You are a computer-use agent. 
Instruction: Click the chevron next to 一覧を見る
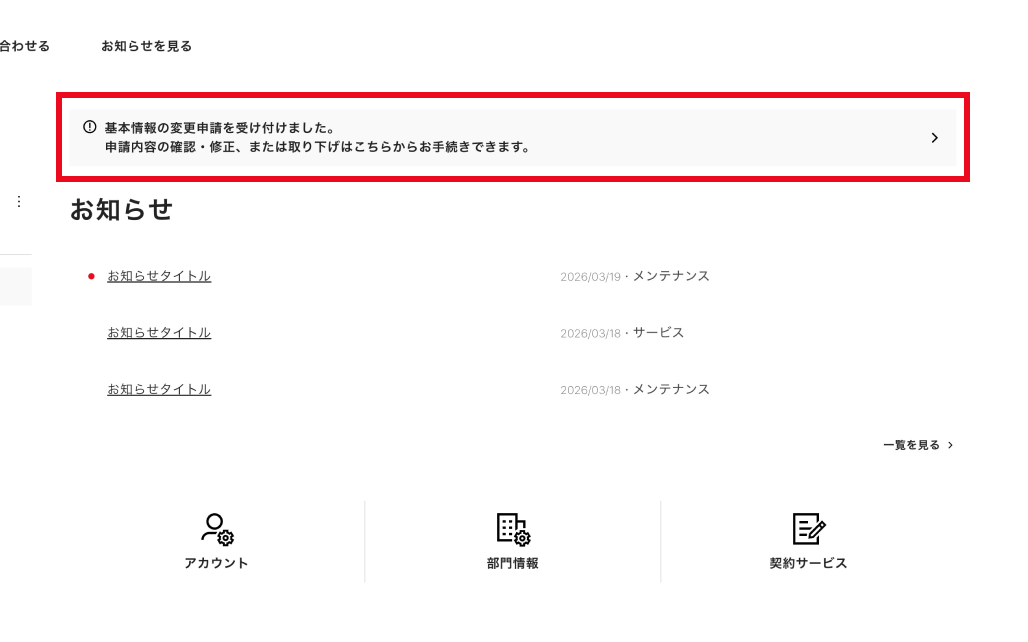951,445
